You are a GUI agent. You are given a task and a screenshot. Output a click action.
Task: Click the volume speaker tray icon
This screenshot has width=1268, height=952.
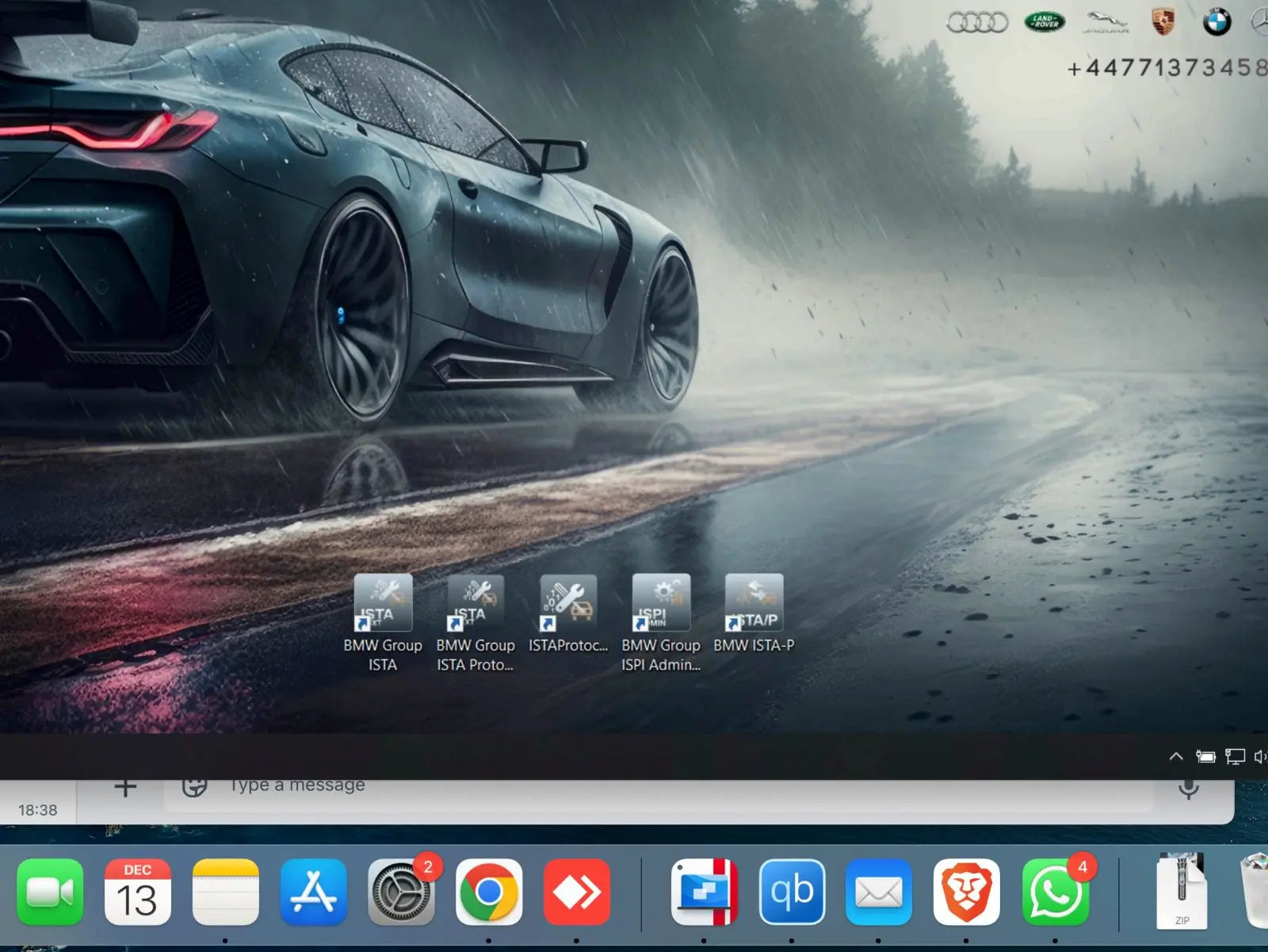[x=1260, y=757]
